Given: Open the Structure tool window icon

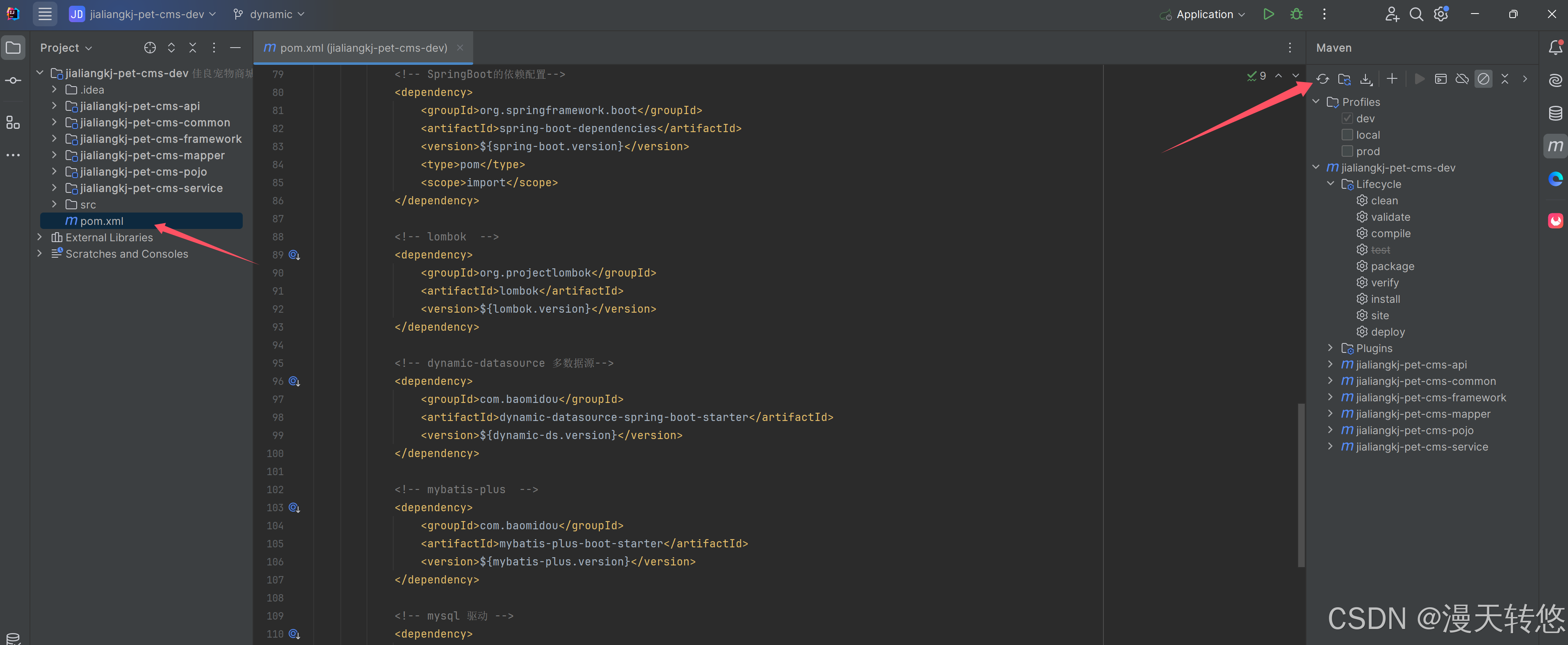Looking at the screenshot, I should 13,122.
